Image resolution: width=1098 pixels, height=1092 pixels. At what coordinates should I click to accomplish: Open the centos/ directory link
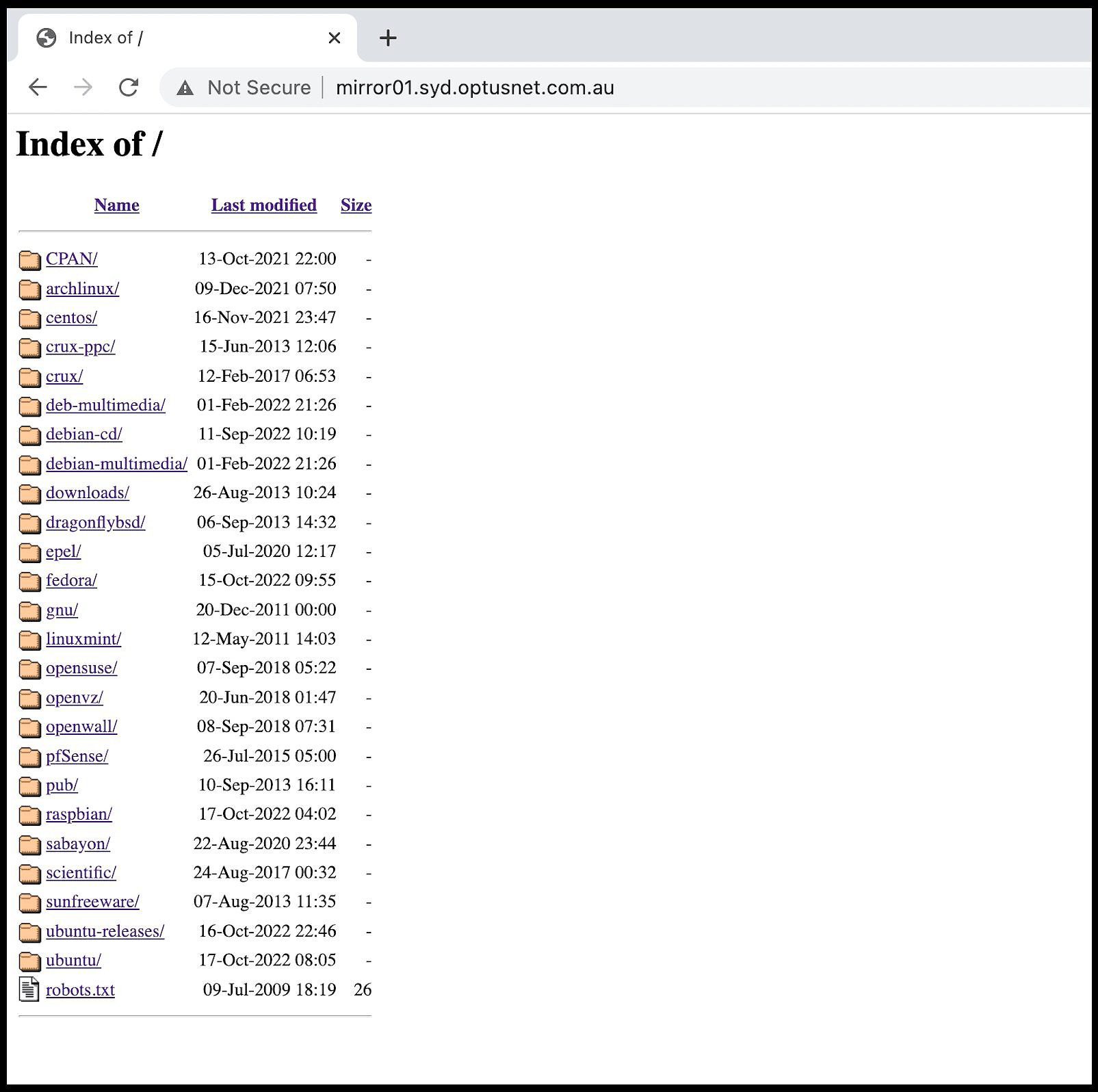[x=72, y=317]
